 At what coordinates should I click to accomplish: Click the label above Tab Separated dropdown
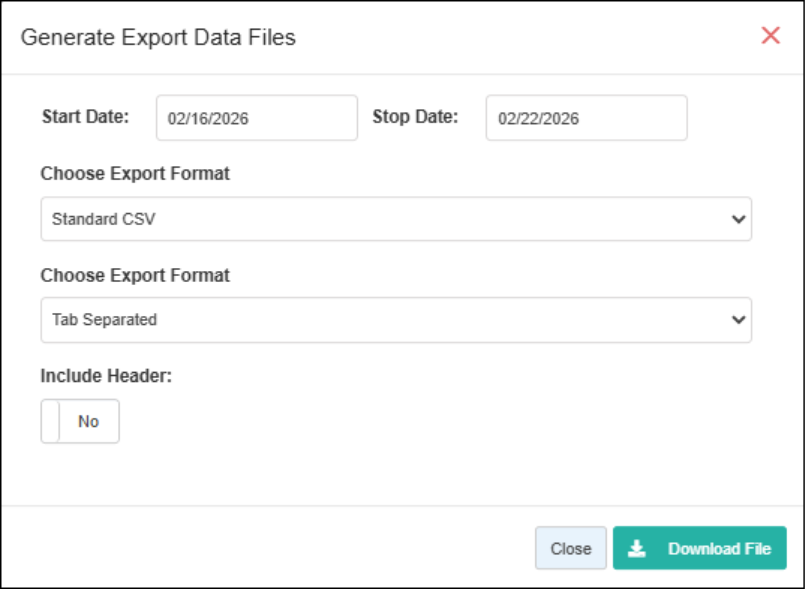point(135,275)
